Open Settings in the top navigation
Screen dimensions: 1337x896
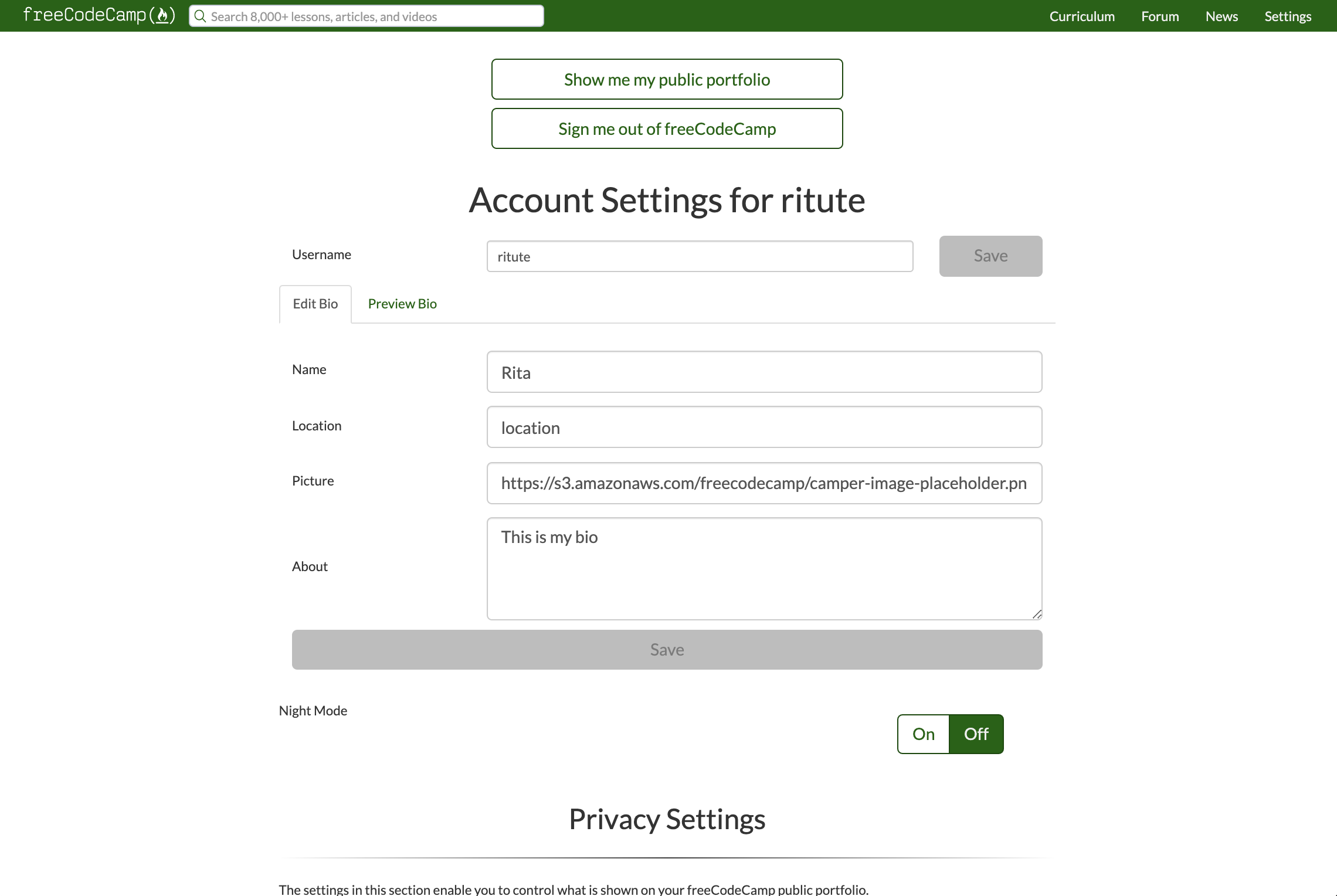[x=1288, y=16]
